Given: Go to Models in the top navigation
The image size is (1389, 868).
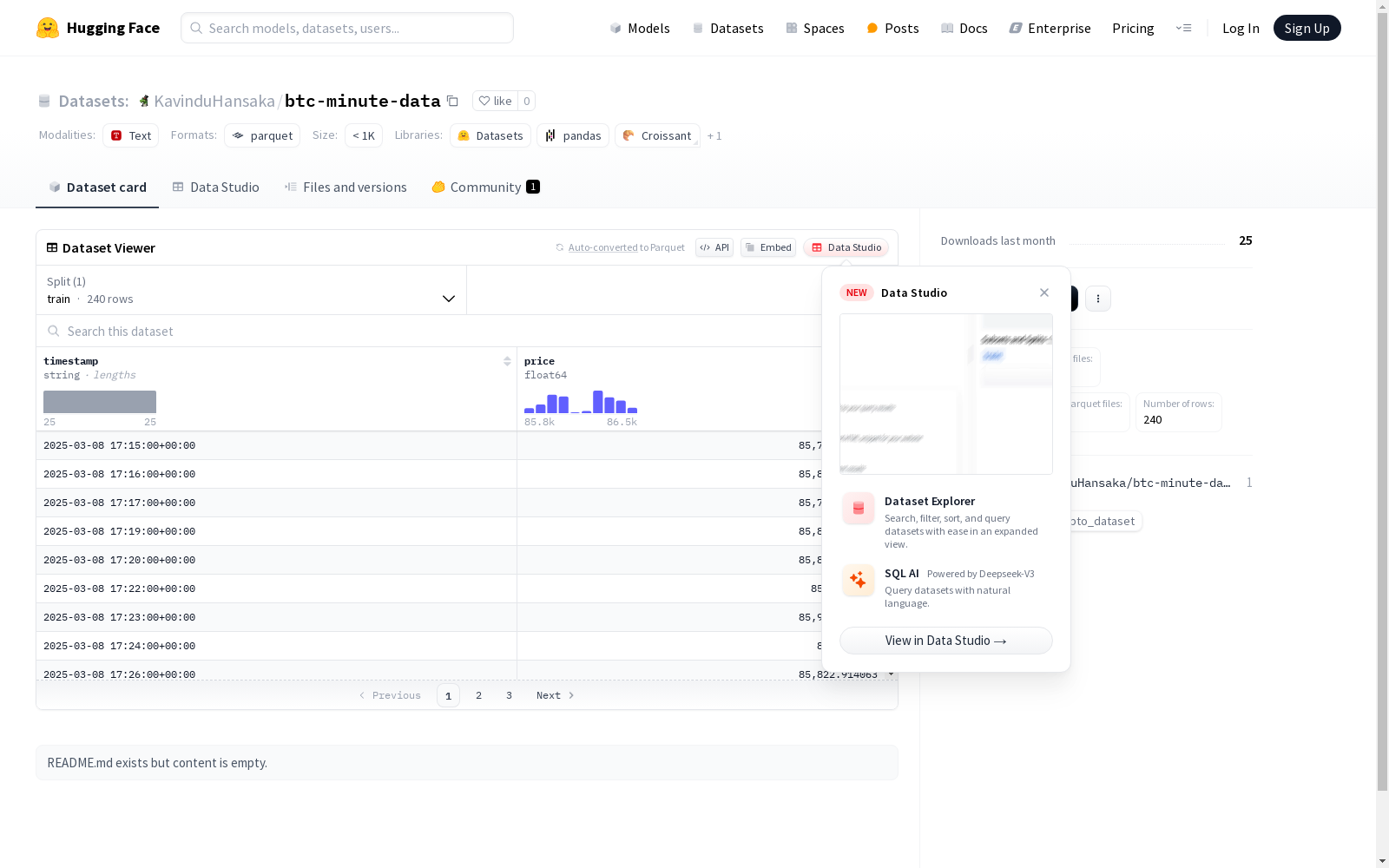Looking at the screenshot, I should click(640, 28).
